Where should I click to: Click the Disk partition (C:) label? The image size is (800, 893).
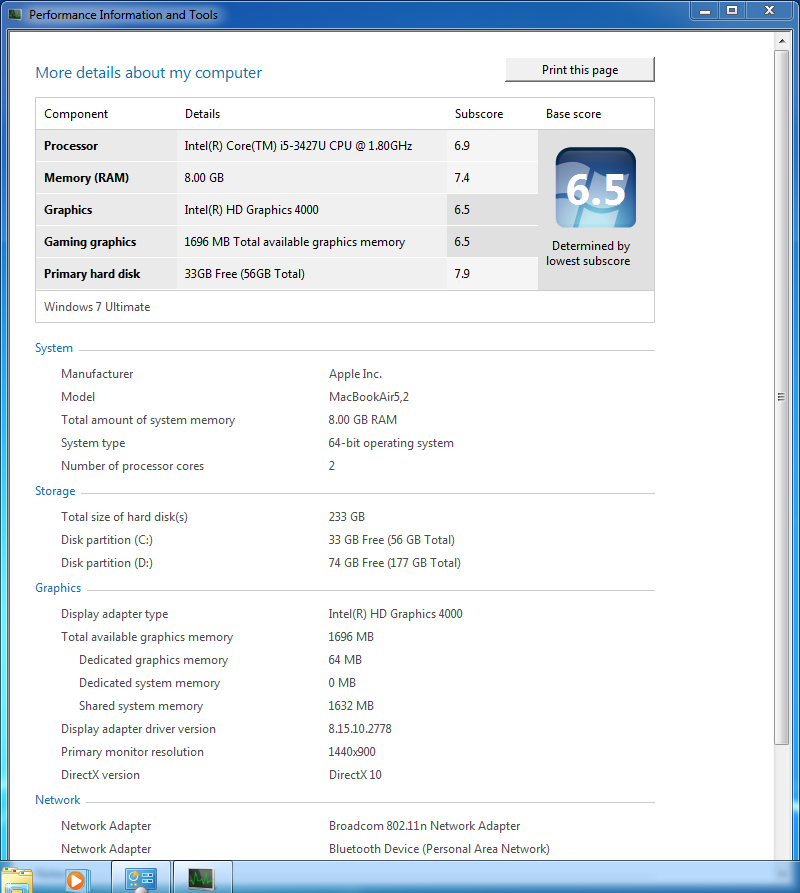pos(106,540)
